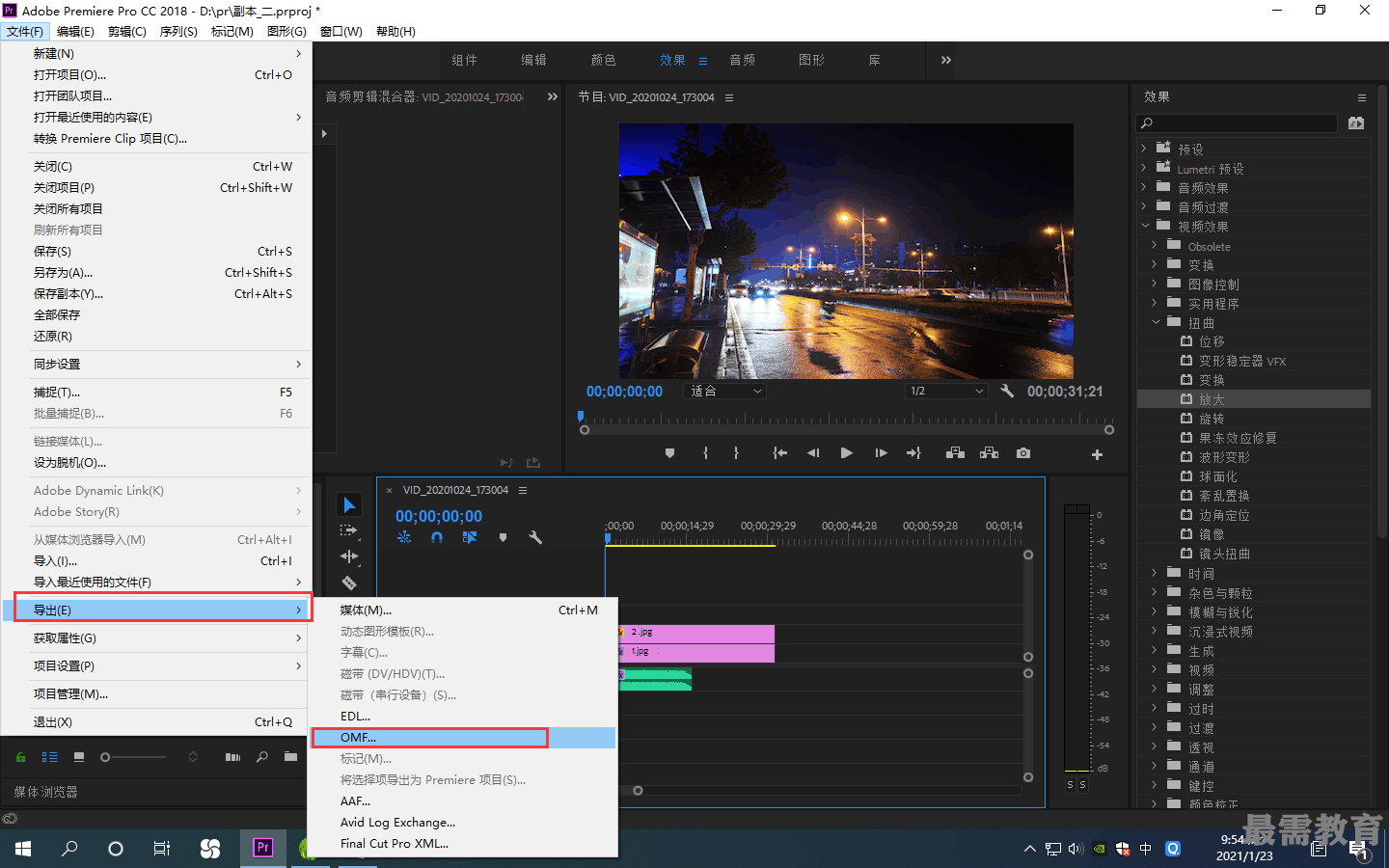The image size is (1389, 868).
Task: Open Windows taskbar search
Action: 69,849
